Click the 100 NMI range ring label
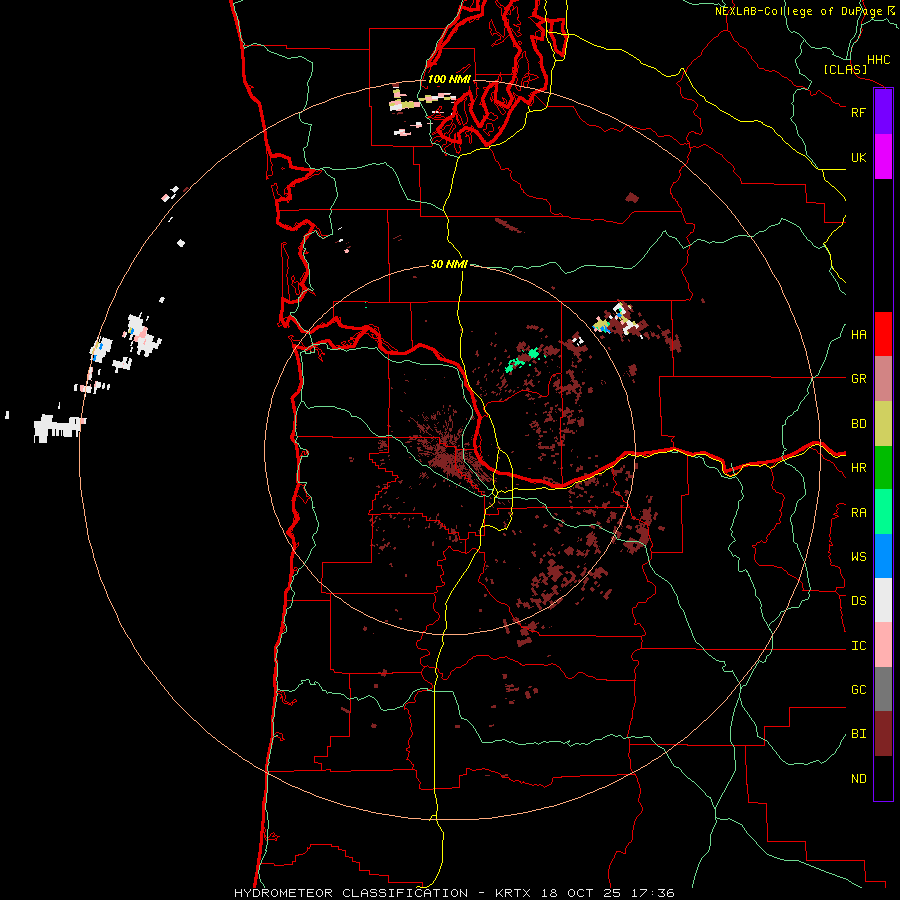900x900 pixels. point(449,79)
